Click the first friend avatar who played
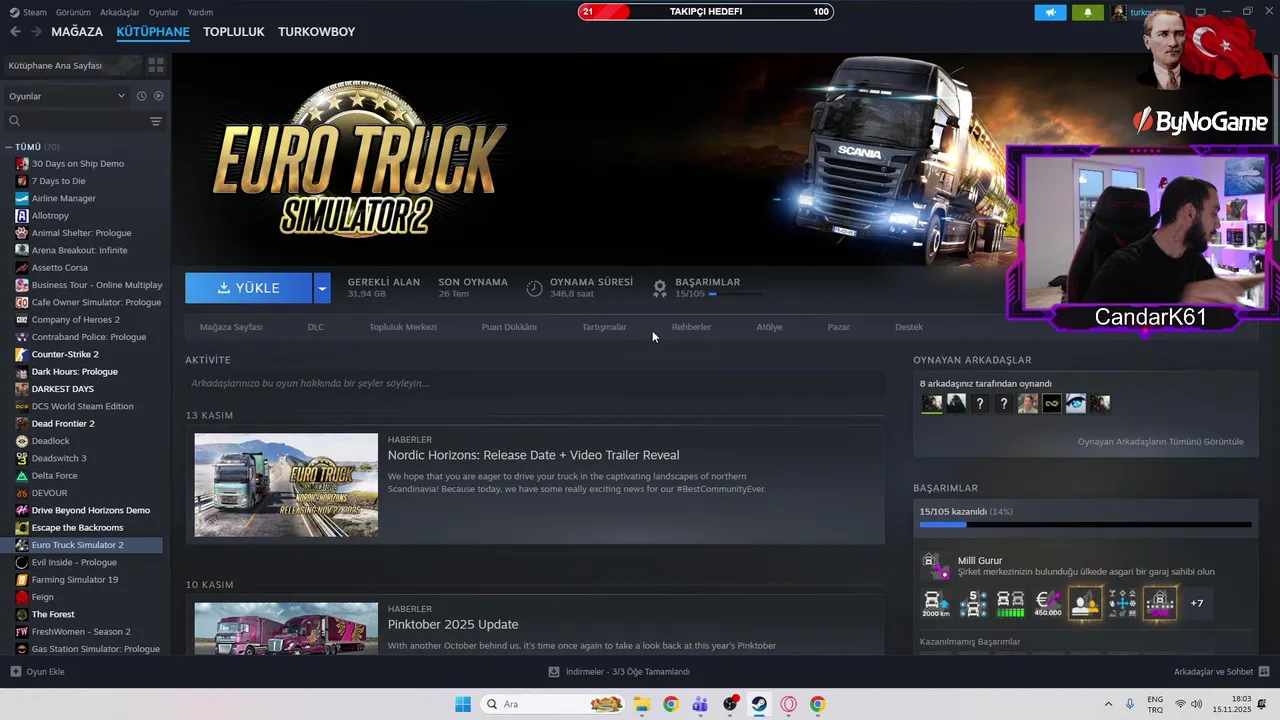1280x720 pixels. pos(932,404)
